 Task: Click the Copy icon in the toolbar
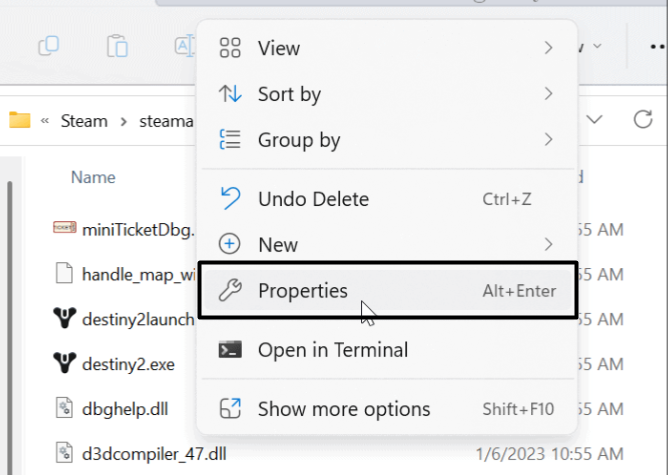[x=48, y=46]
